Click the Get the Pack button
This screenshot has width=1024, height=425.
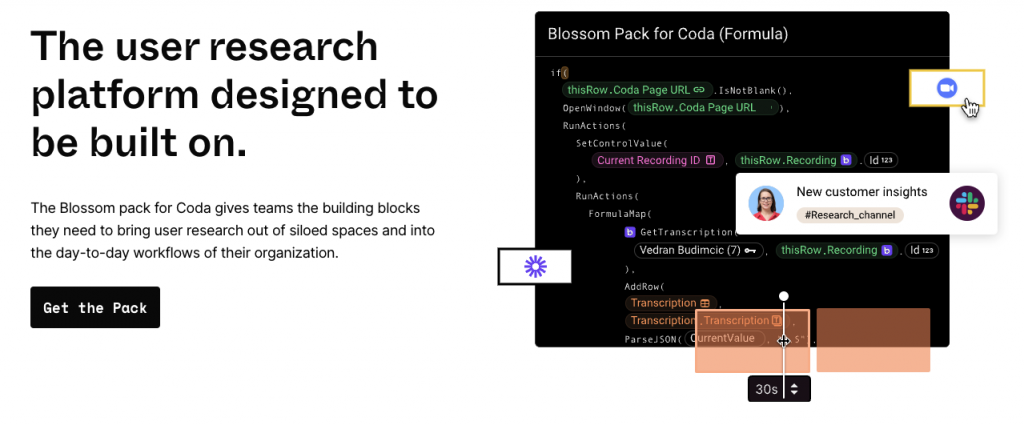(x=95, y=307)
